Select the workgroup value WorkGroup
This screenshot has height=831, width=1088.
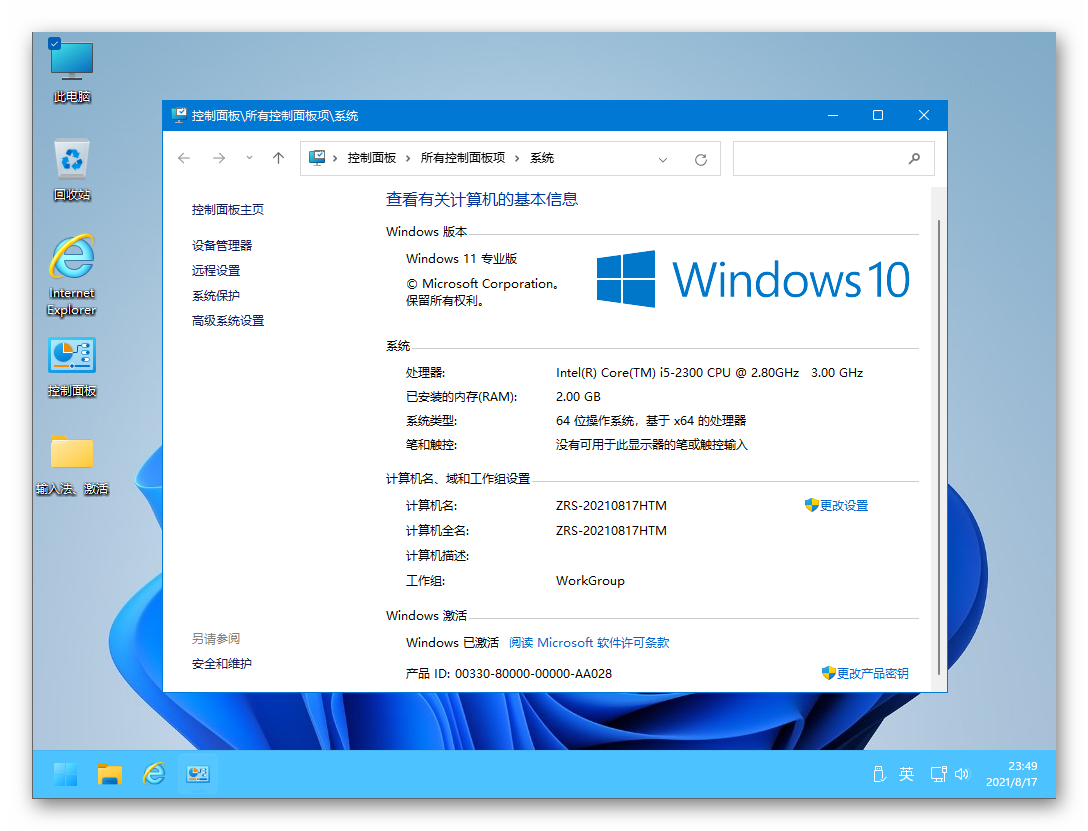point(590,581)
